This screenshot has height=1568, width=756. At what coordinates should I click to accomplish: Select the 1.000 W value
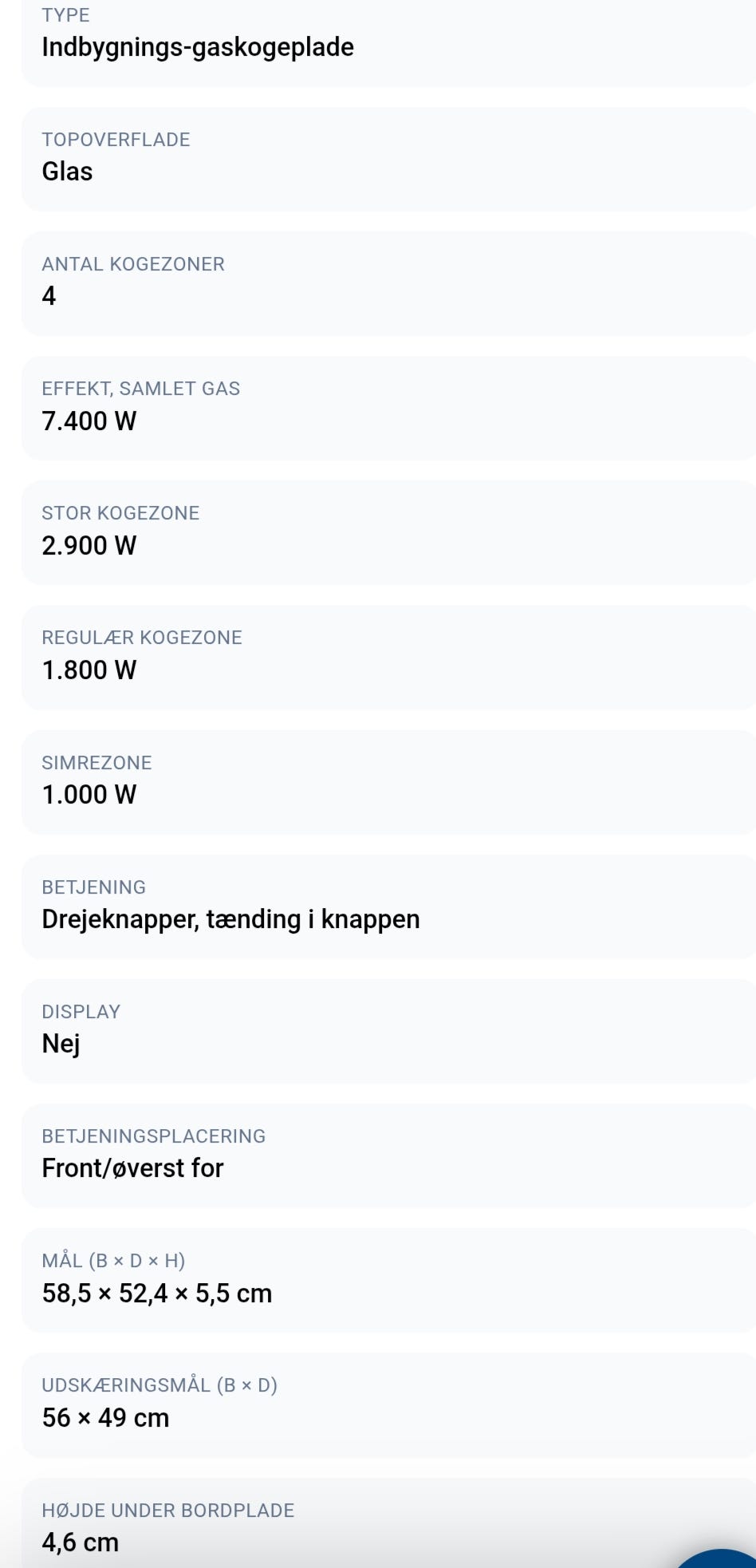click(x=89, y=794)
